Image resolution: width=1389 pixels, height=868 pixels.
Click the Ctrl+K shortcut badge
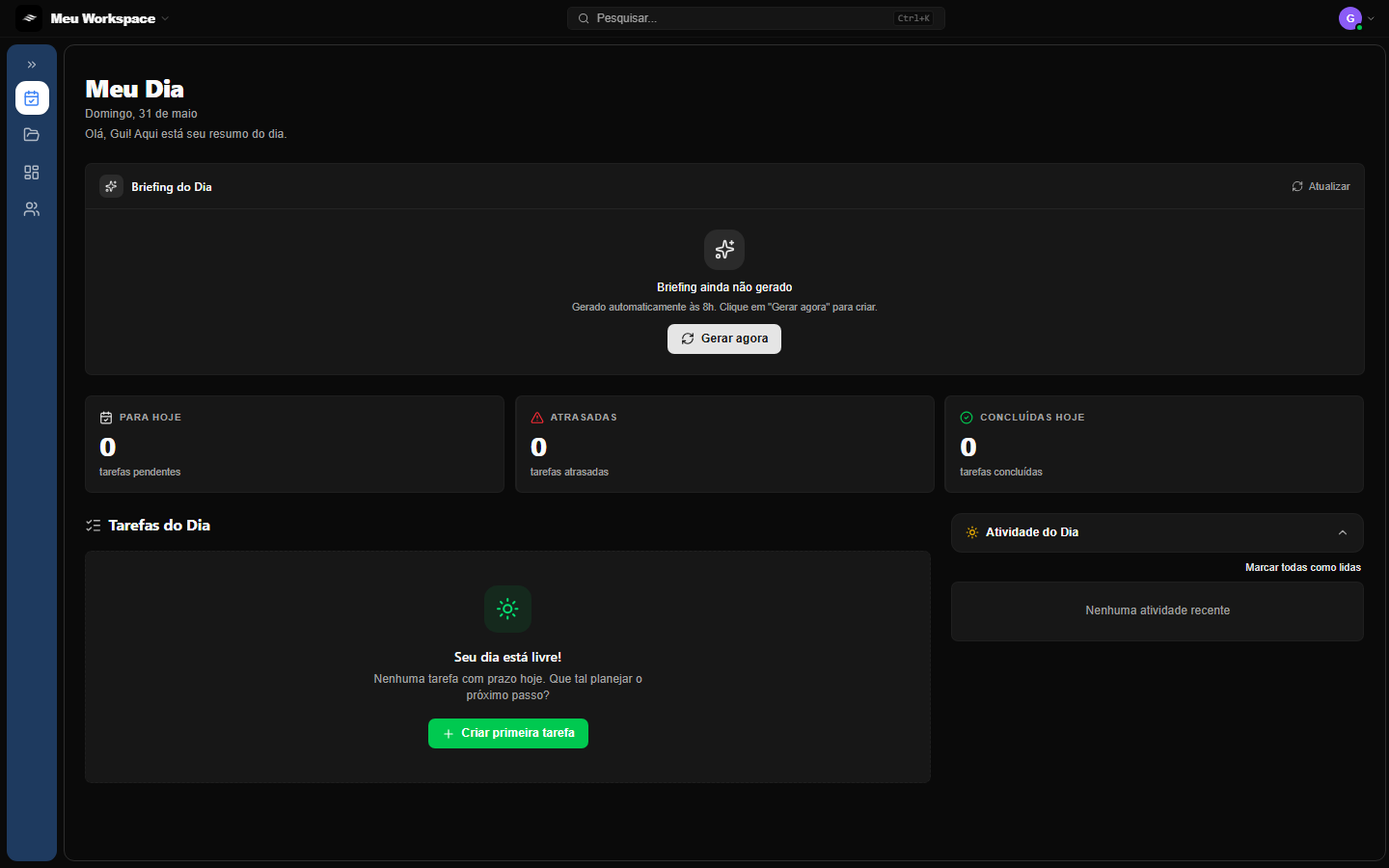click(913, 18)
